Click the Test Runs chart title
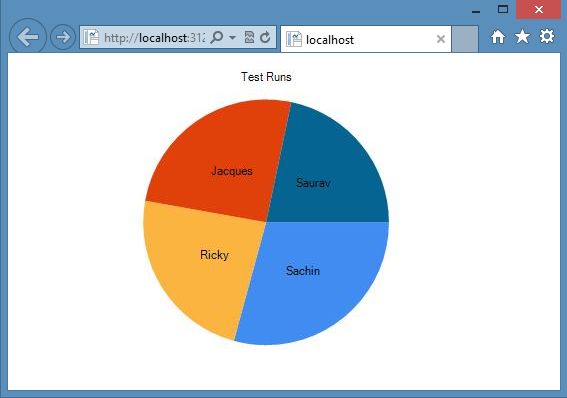Viewport: 567px width, 398px height. (x=266, y=77)
